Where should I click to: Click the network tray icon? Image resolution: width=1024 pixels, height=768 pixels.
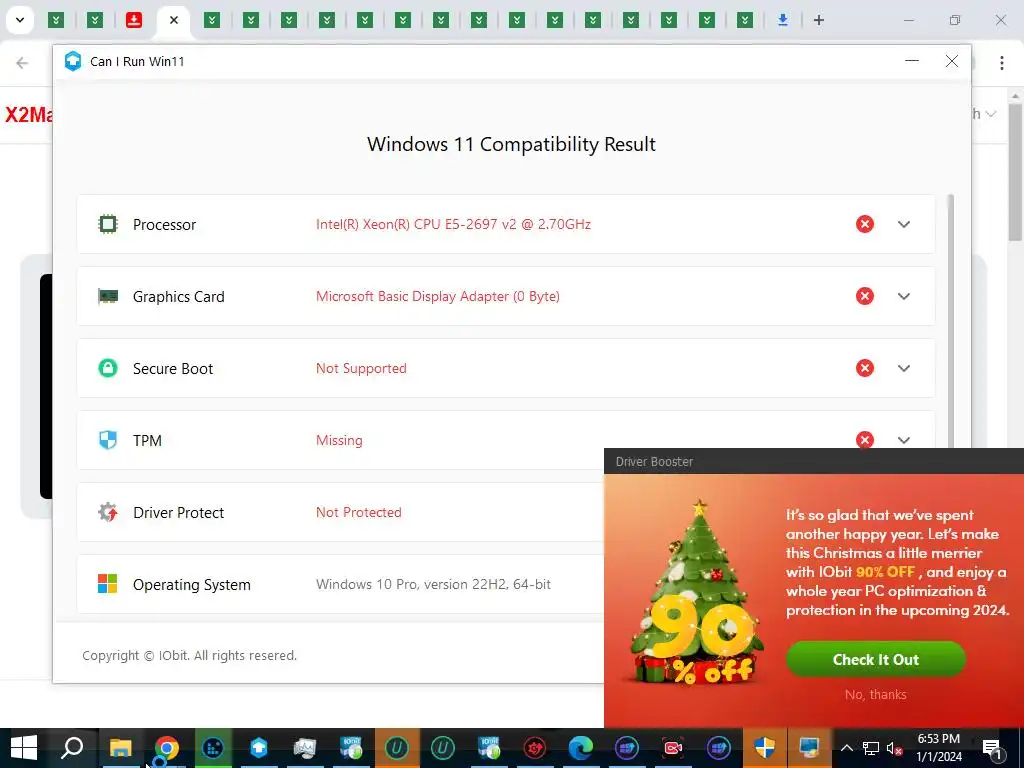pyautogui.click(x=871, y=748)
